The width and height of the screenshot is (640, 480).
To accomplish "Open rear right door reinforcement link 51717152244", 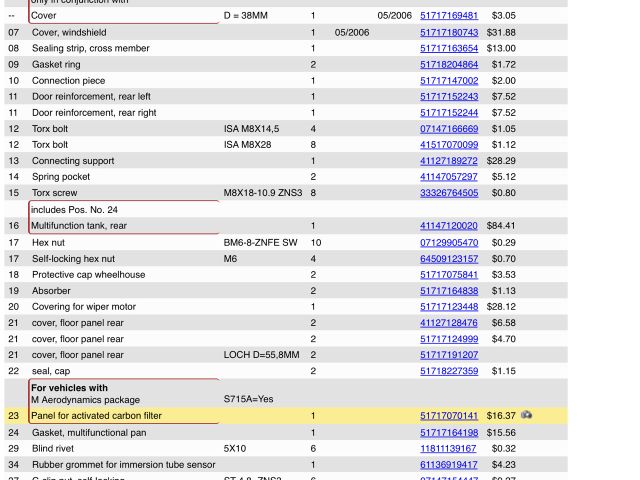I will (x=448, y=113).
